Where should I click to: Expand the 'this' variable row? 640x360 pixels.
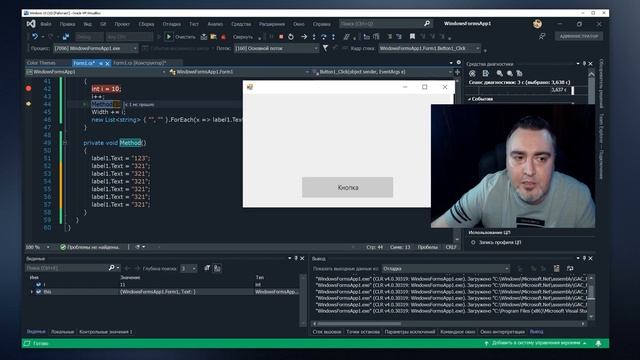point(32,292)
